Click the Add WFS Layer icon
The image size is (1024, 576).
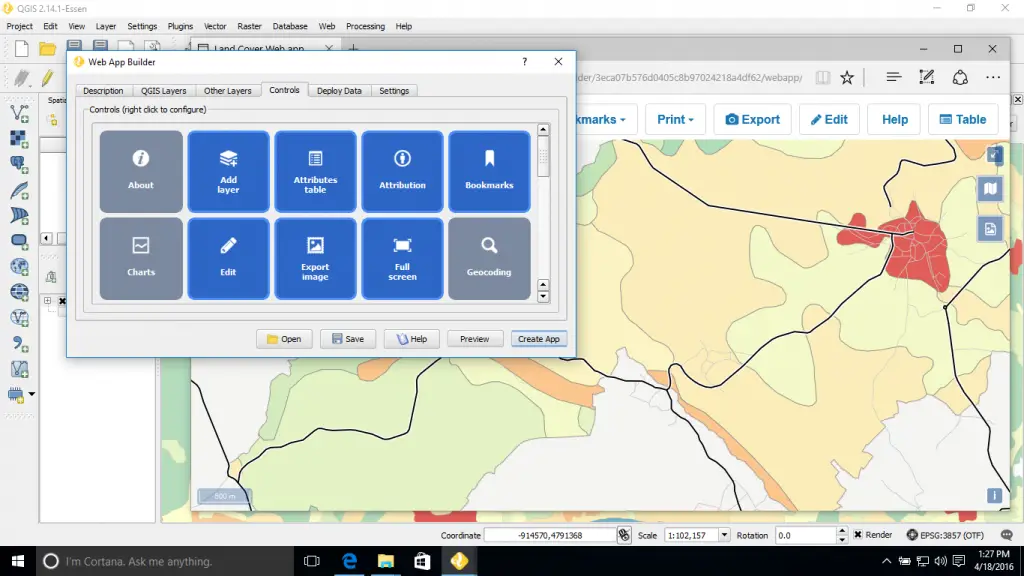point(20,317)
